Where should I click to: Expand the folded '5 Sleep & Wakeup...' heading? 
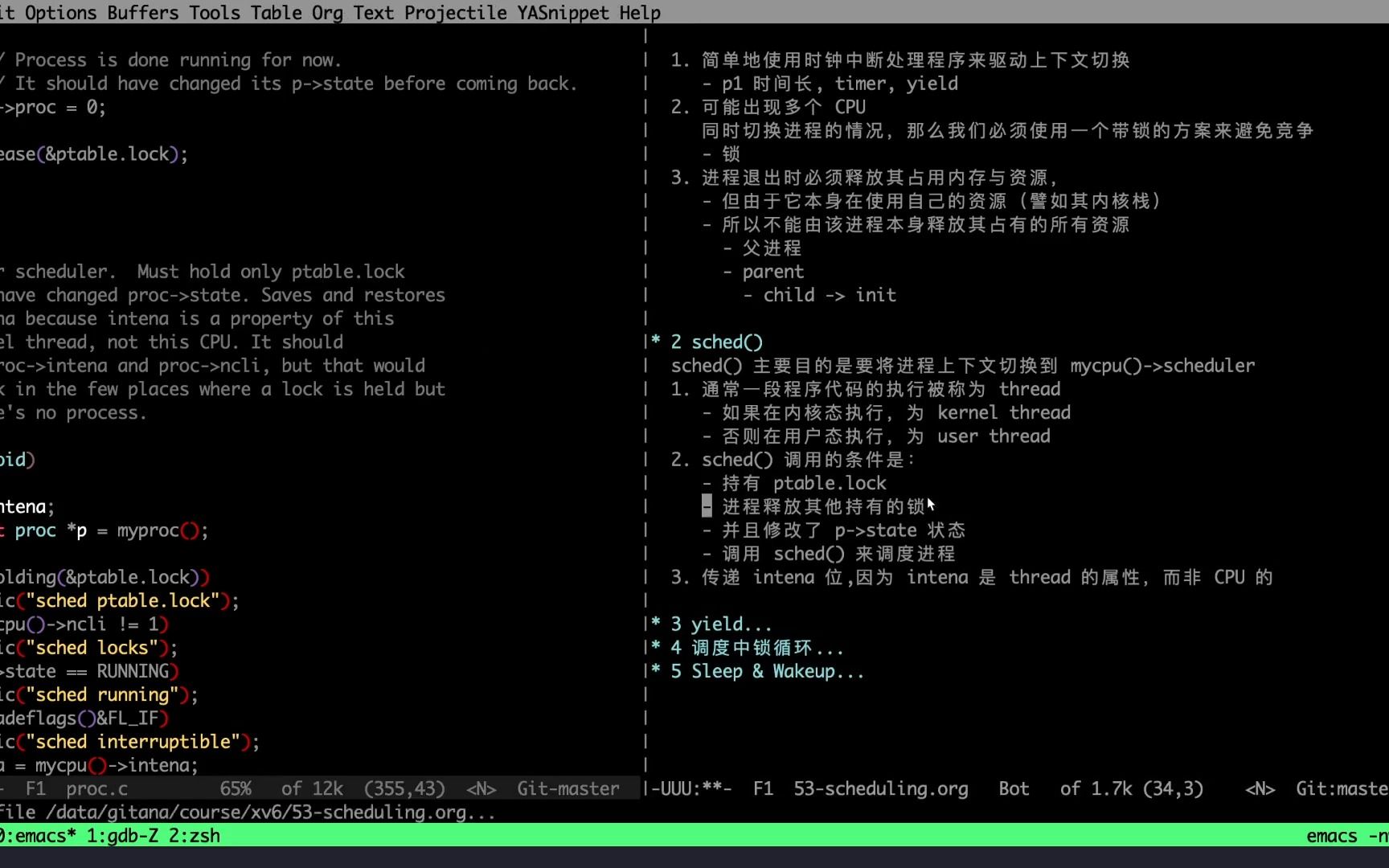[x=767, y=671]
